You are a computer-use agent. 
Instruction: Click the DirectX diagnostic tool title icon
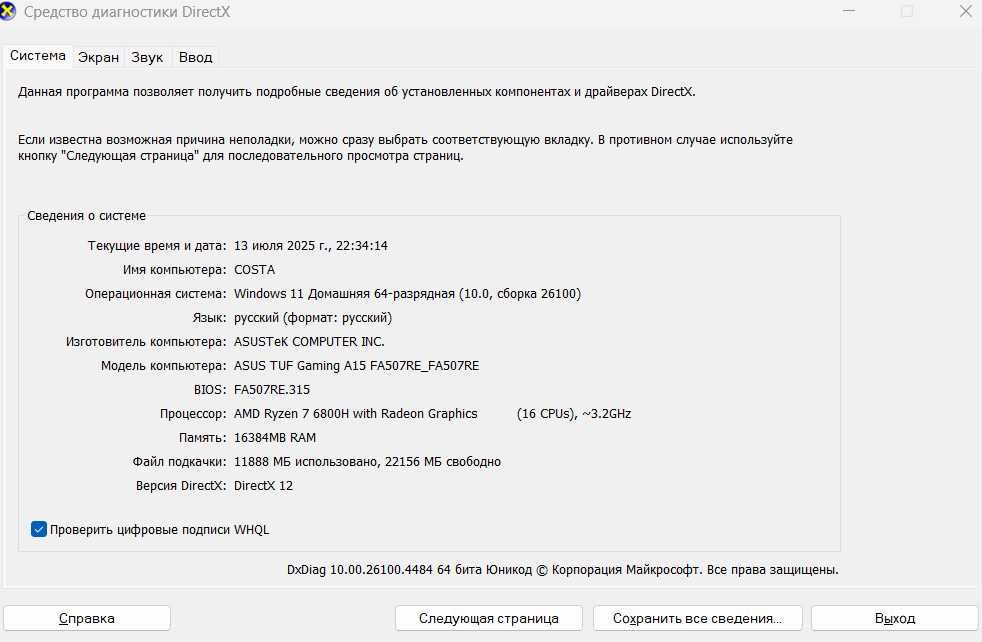coord(8,11)
